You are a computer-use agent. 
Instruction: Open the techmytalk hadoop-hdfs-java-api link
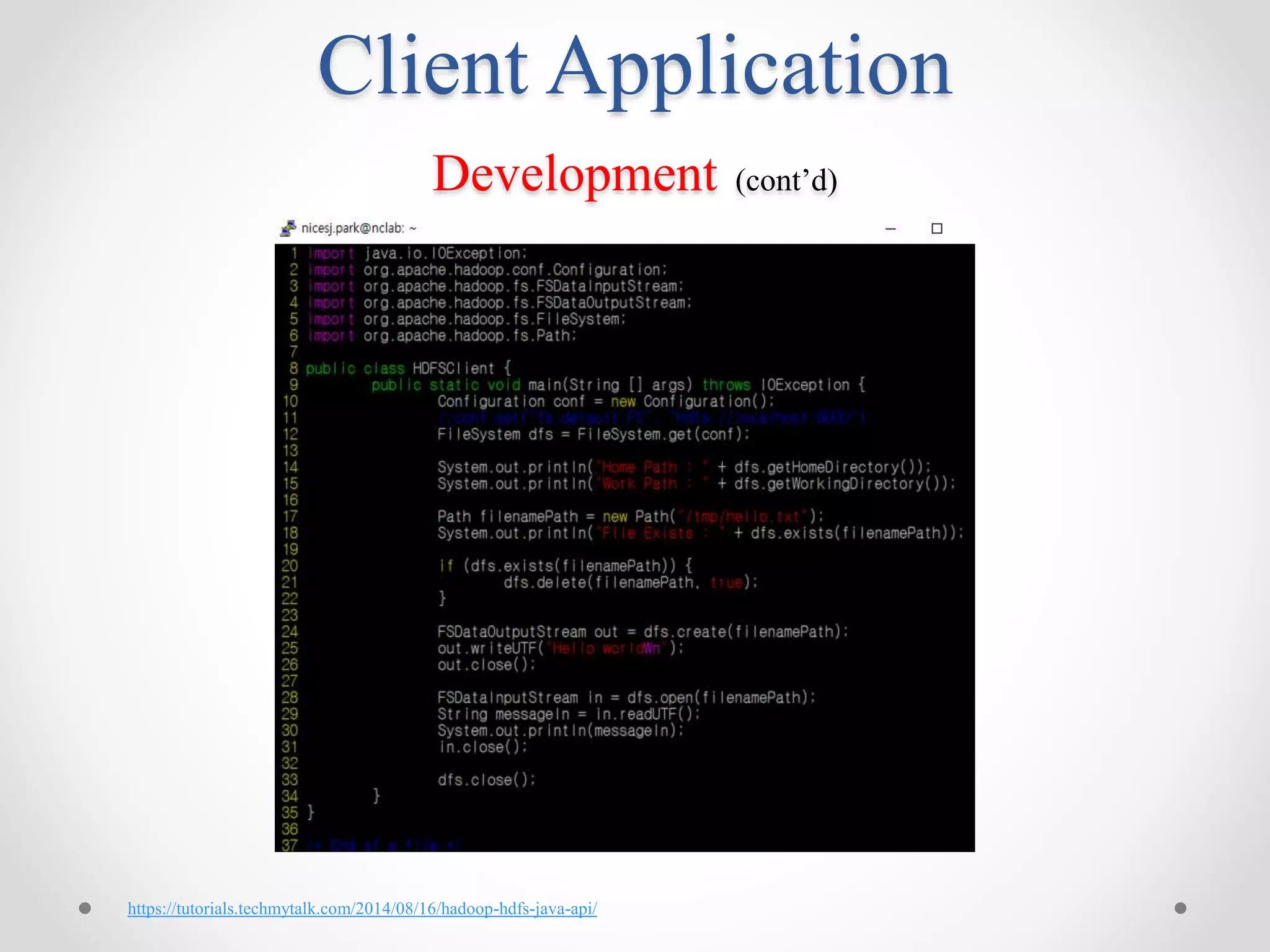point(362,909)
